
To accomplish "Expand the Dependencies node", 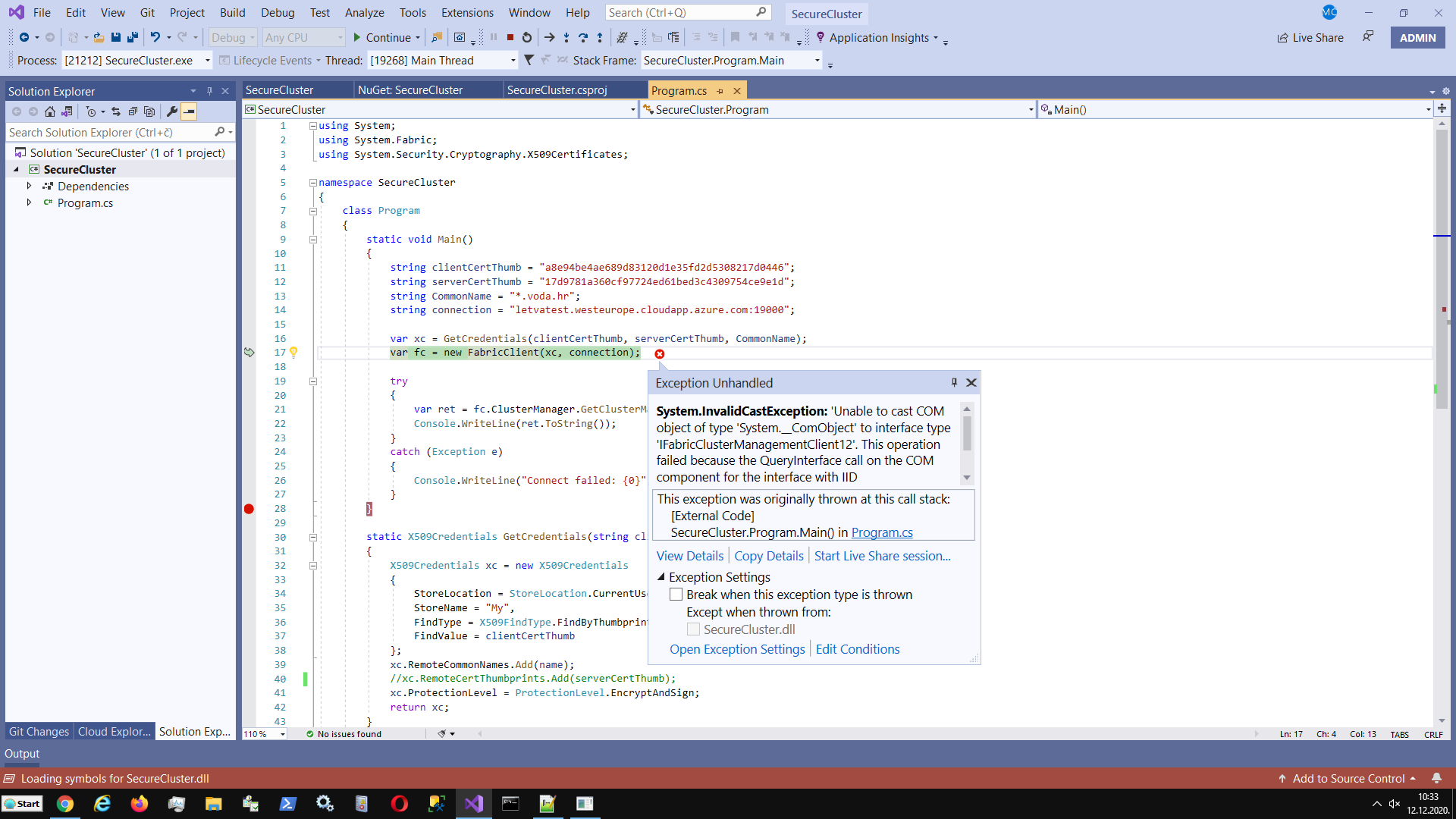I will [x=30, y=186].
